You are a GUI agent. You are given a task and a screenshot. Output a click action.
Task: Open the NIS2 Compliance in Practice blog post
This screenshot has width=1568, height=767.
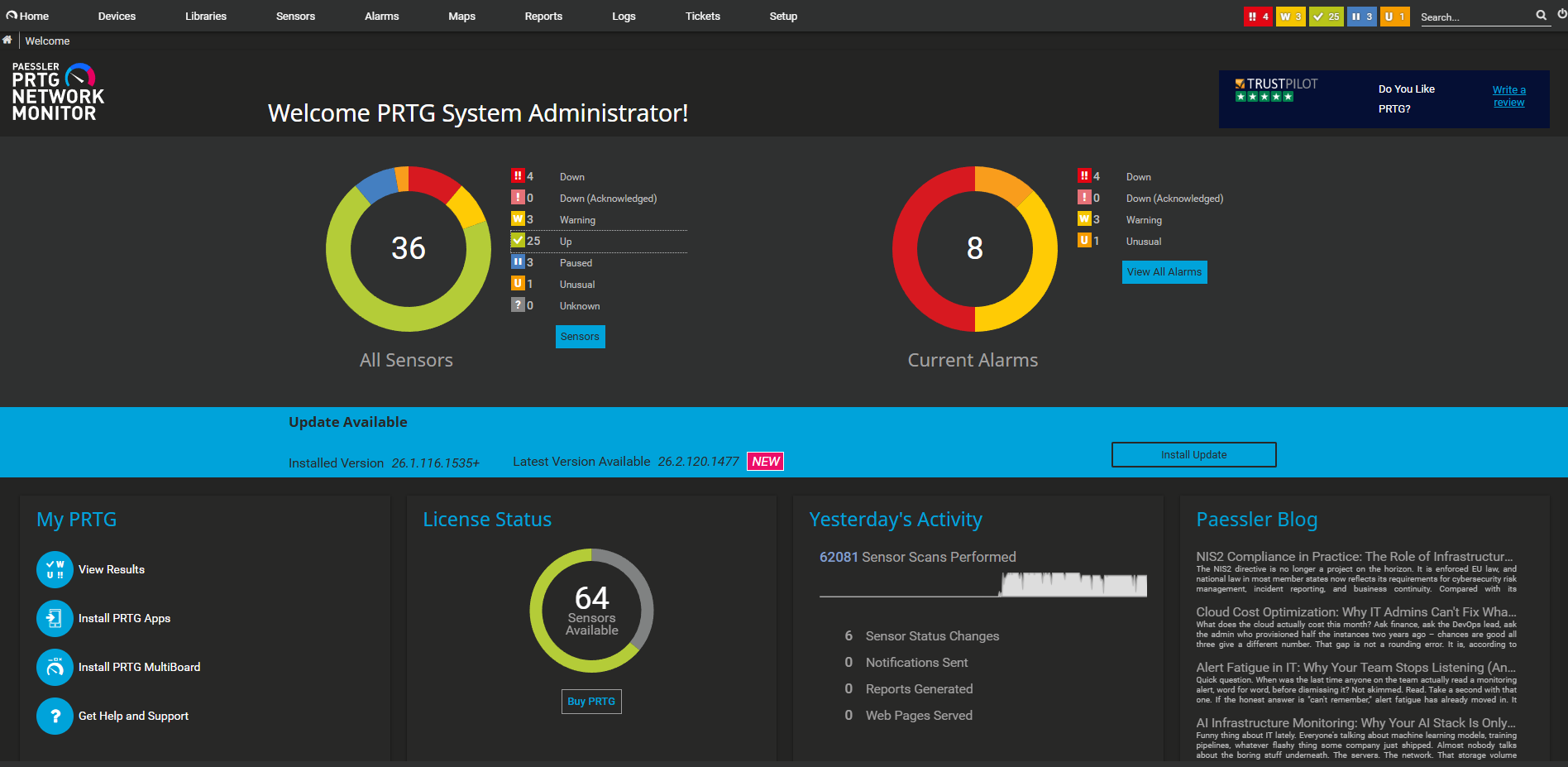click(x=1355, y=557)
